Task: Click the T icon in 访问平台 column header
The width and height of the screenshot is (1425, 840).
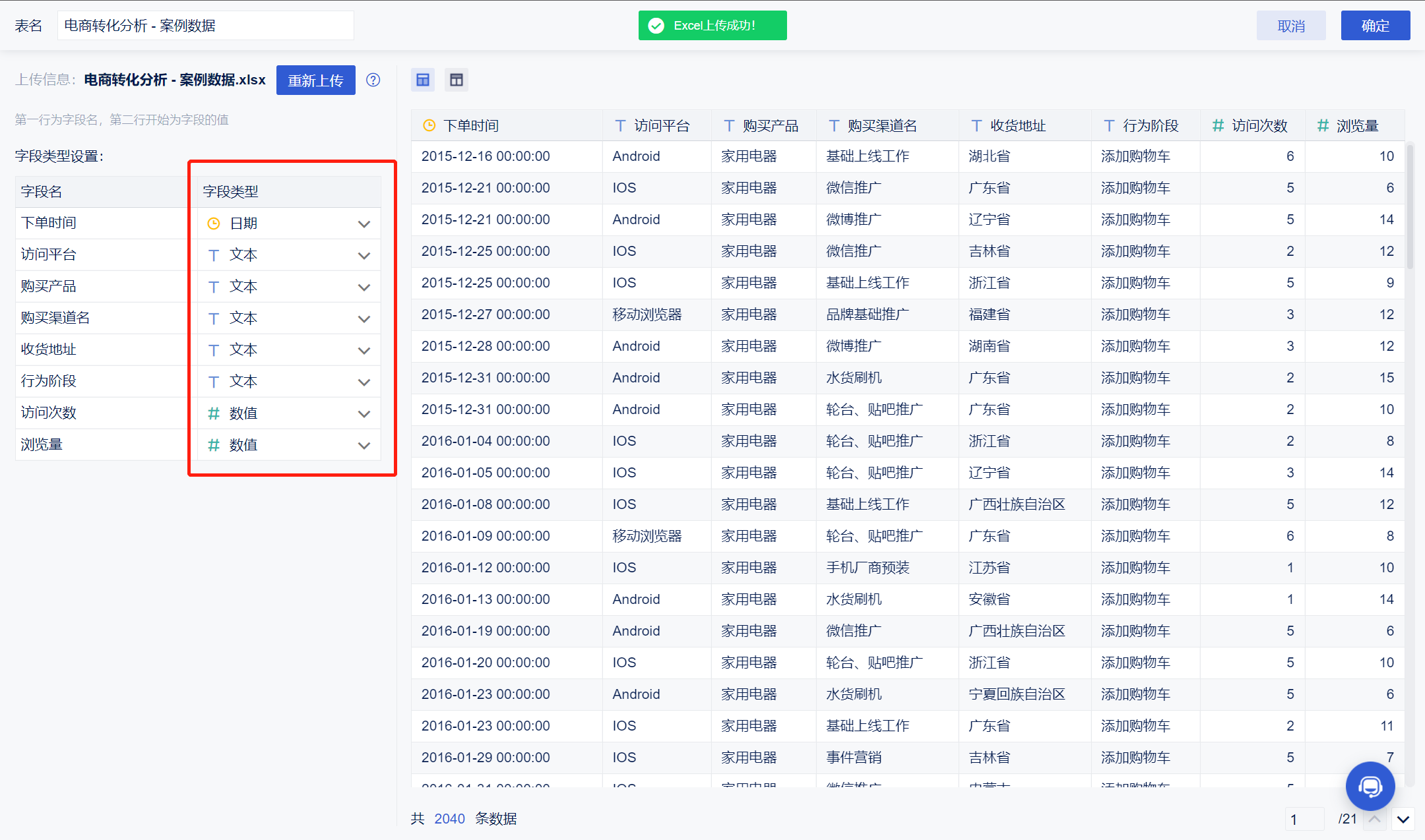Action: 620,125
